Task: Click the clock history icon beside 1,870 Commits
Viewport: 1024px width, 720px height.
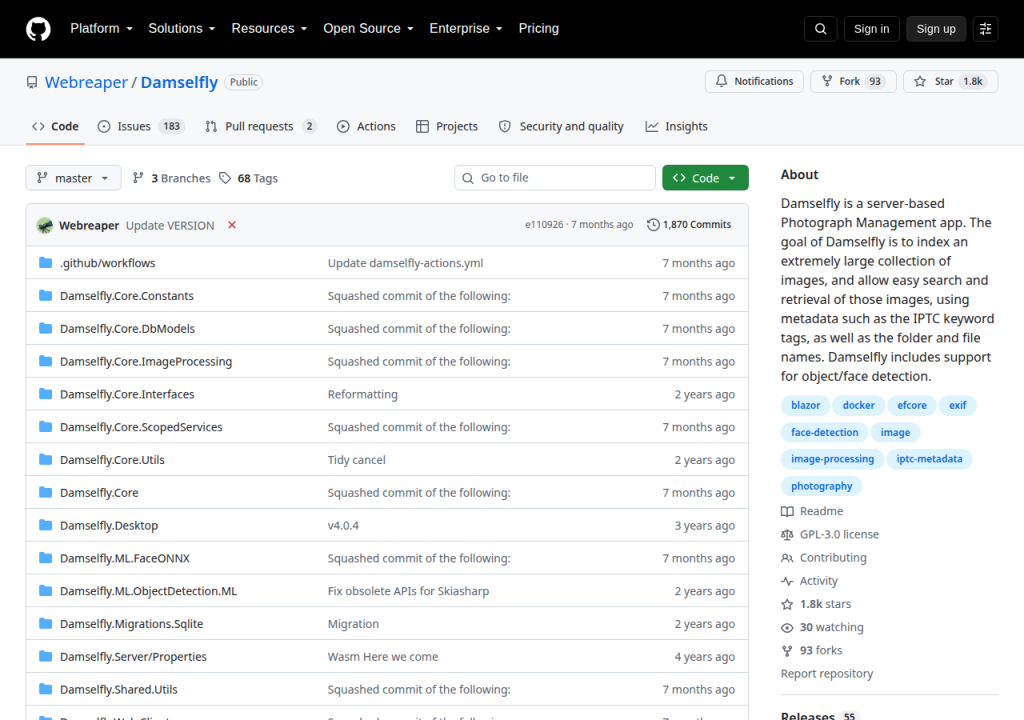Action: (x=652, y=225)
